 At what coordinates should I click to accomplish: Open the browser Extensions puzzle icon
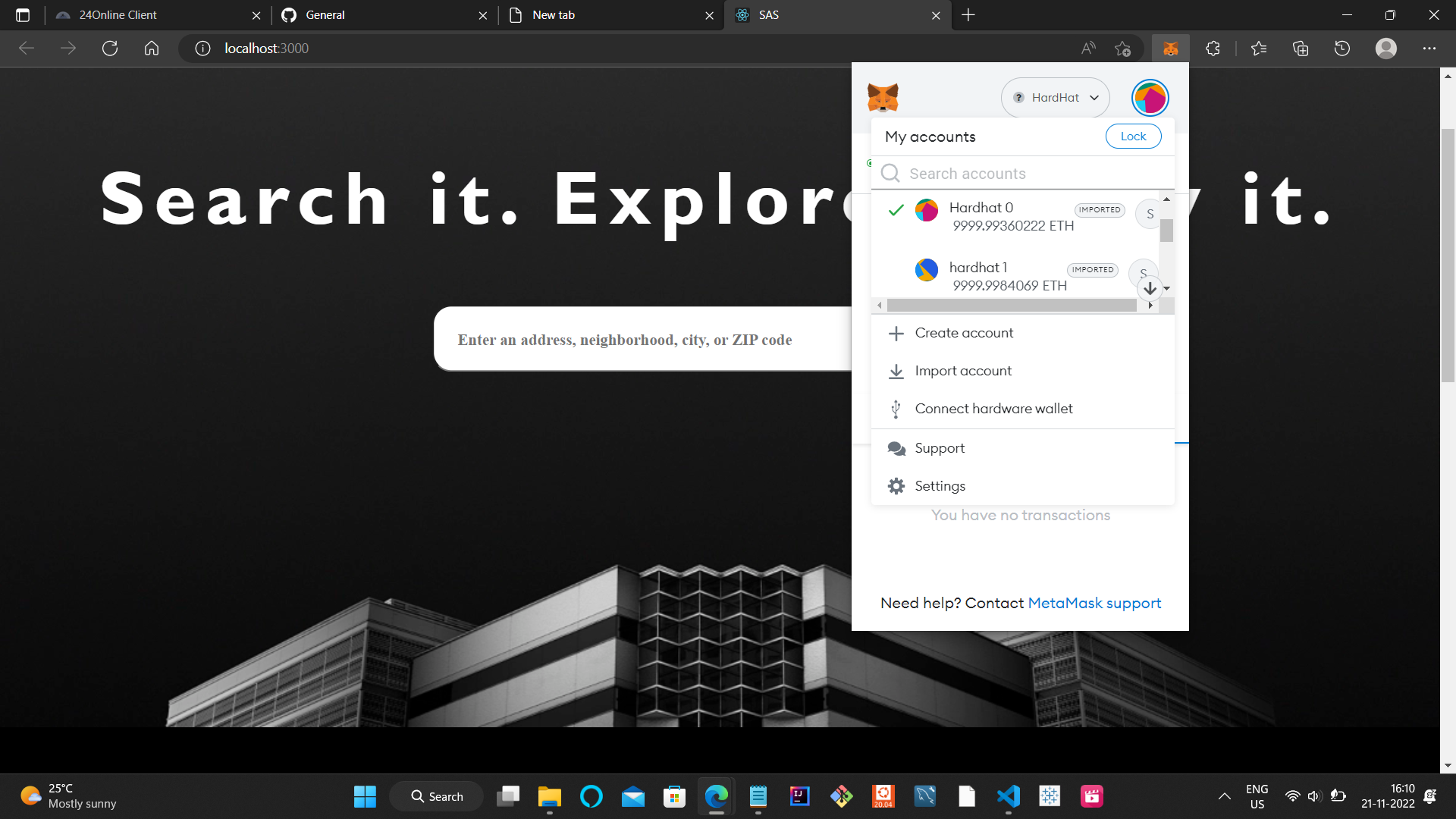point(1213,48)
